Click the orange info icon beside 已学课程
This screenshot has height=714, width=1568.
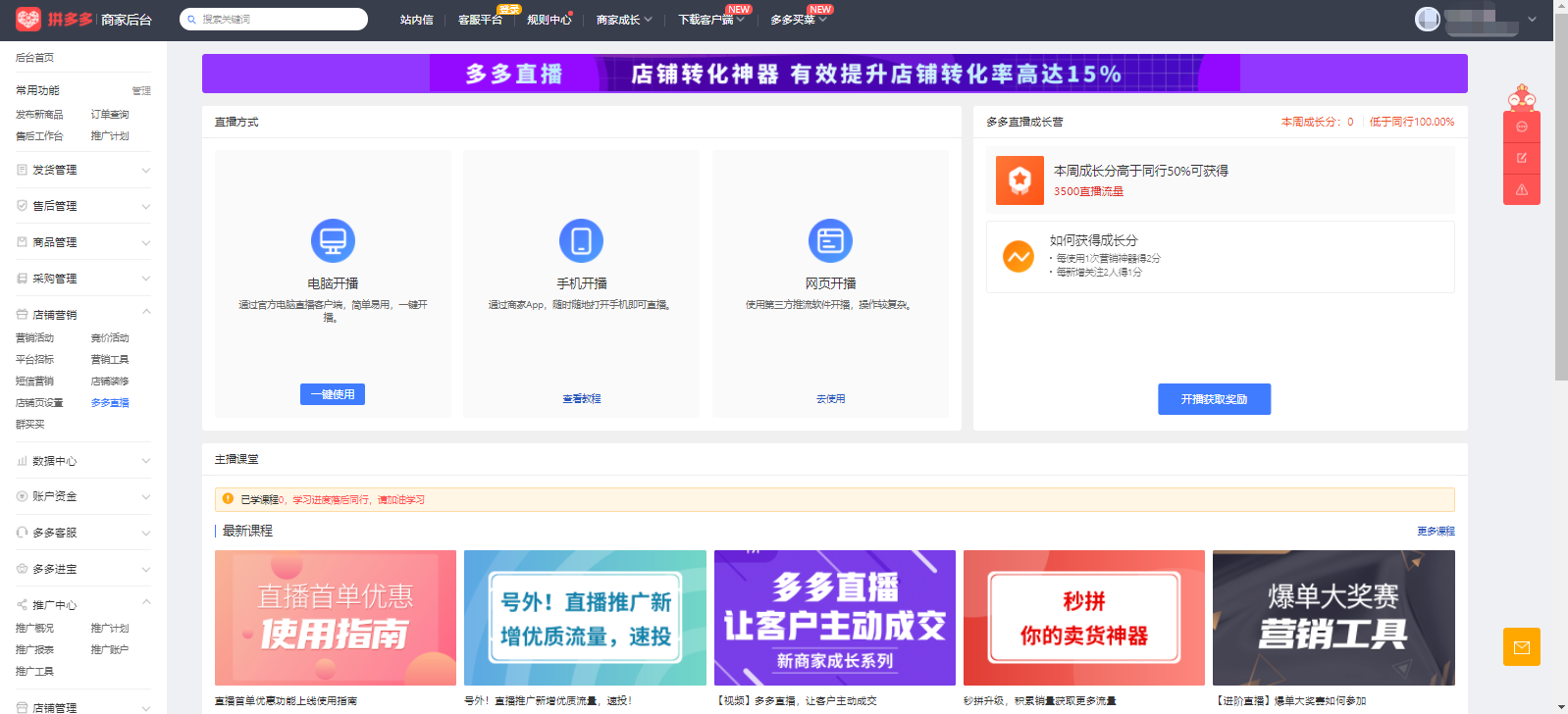point(228,499)
